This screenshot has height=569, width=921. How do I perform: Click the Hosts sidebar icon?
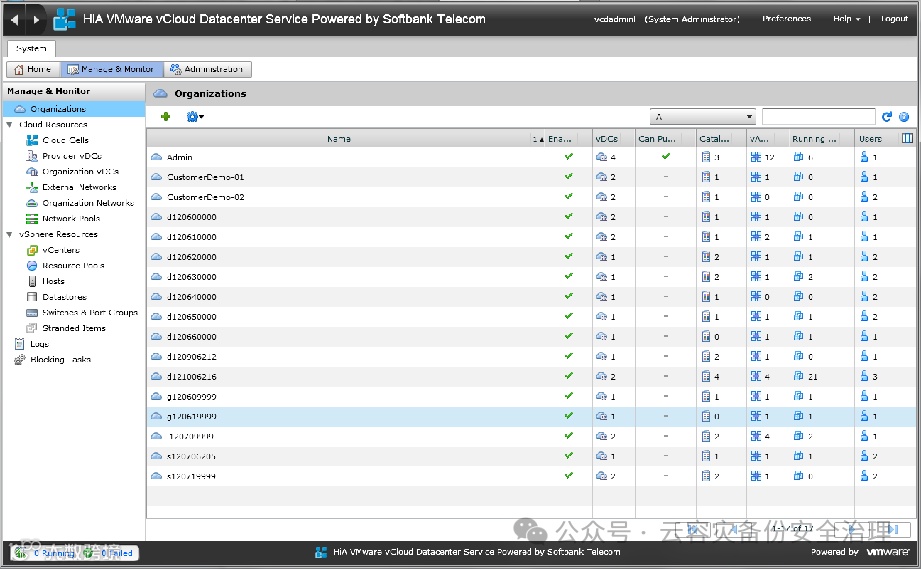[32, 281]
